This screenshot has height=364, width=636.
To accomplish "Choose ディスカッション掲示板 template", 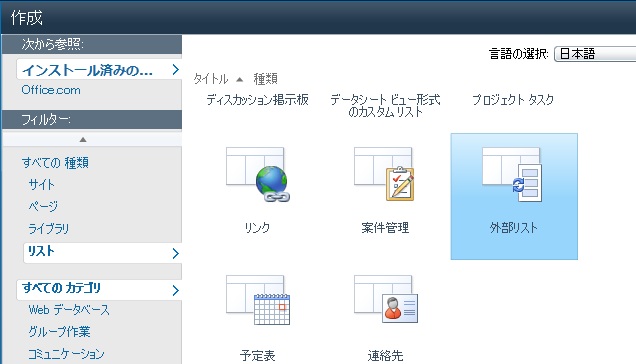I will pyautogui.click(x=257, y=100).
